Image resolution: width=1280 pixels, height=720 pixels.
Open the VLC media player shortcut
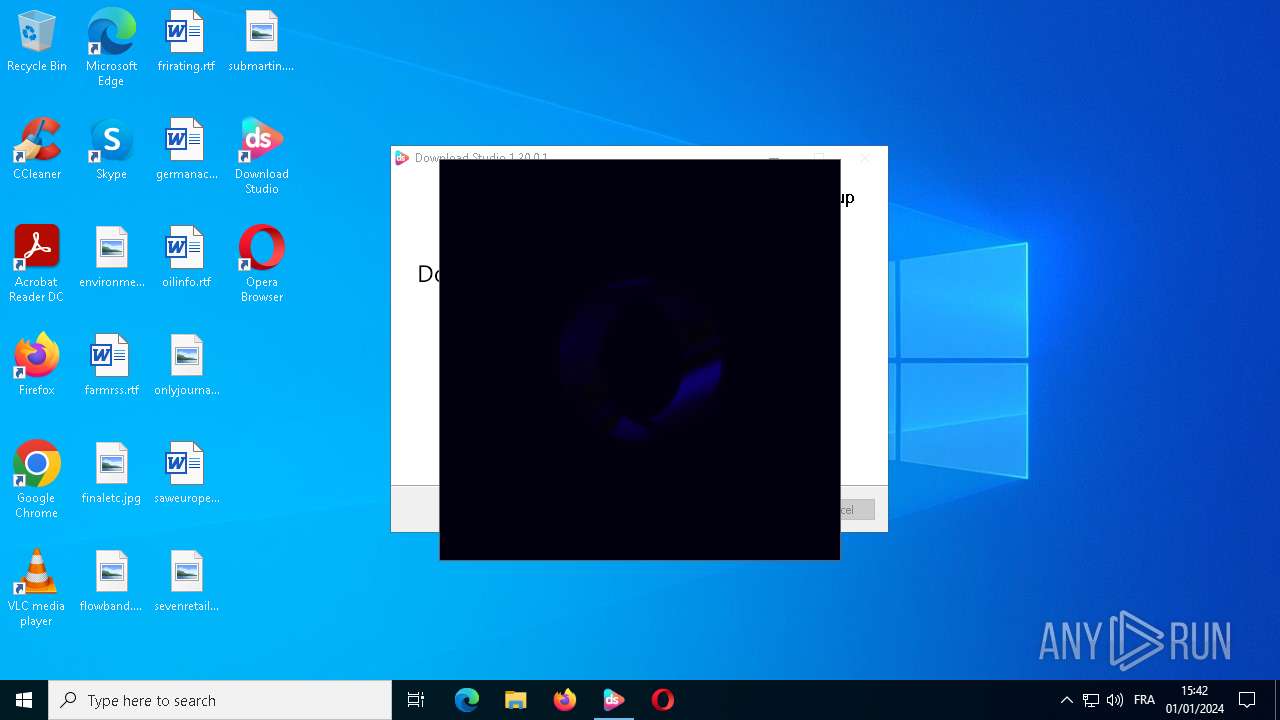tap(37, 589)
